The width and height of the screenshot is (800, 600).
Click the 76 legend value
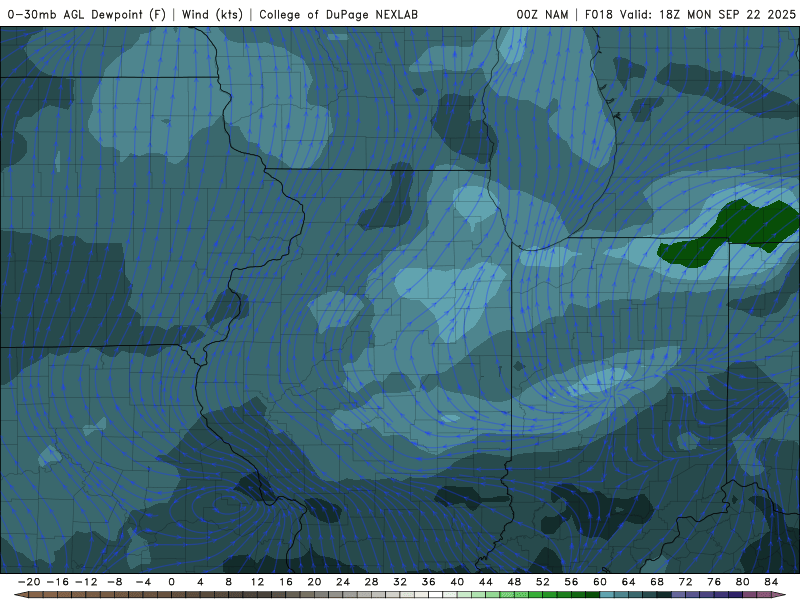coord(714,582)
